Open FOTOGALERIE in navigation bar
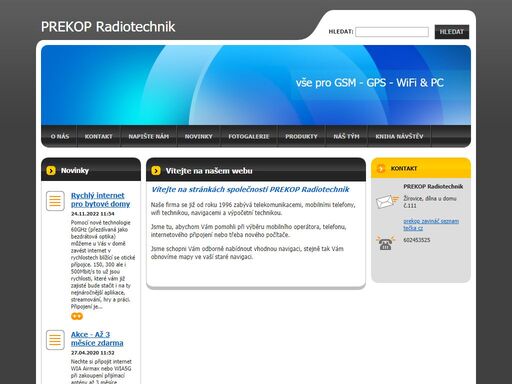Image resolution: width=512 pixels, height=384 pixels. click(x=249, y=136)
